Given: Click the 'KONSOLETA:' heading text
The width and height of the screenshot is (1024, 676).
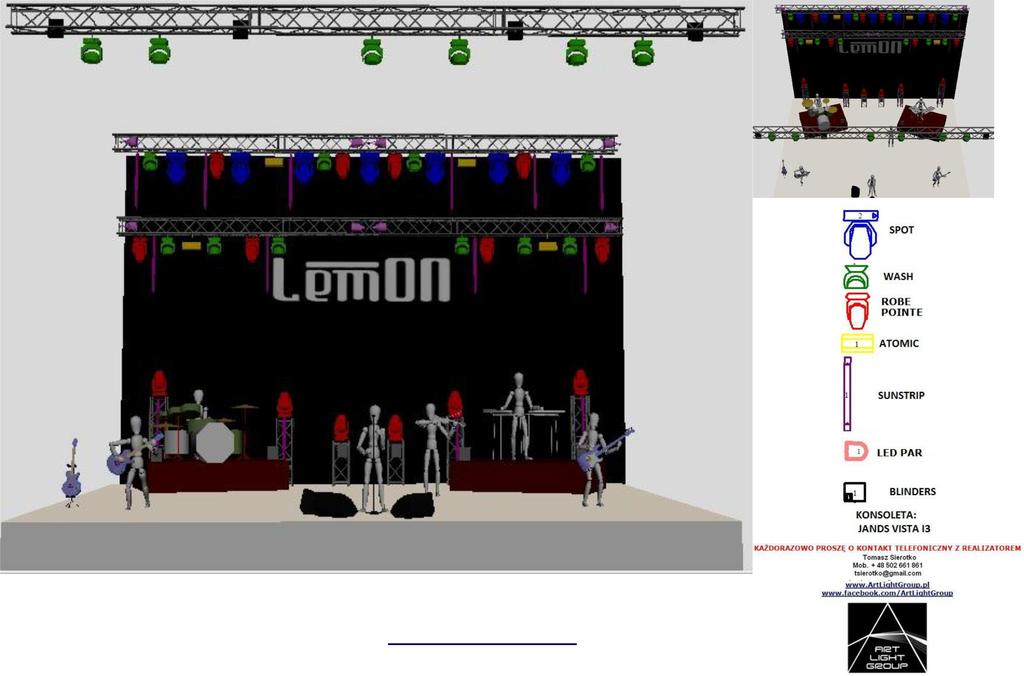Looking at the screenshot, I should pos(886,515).
